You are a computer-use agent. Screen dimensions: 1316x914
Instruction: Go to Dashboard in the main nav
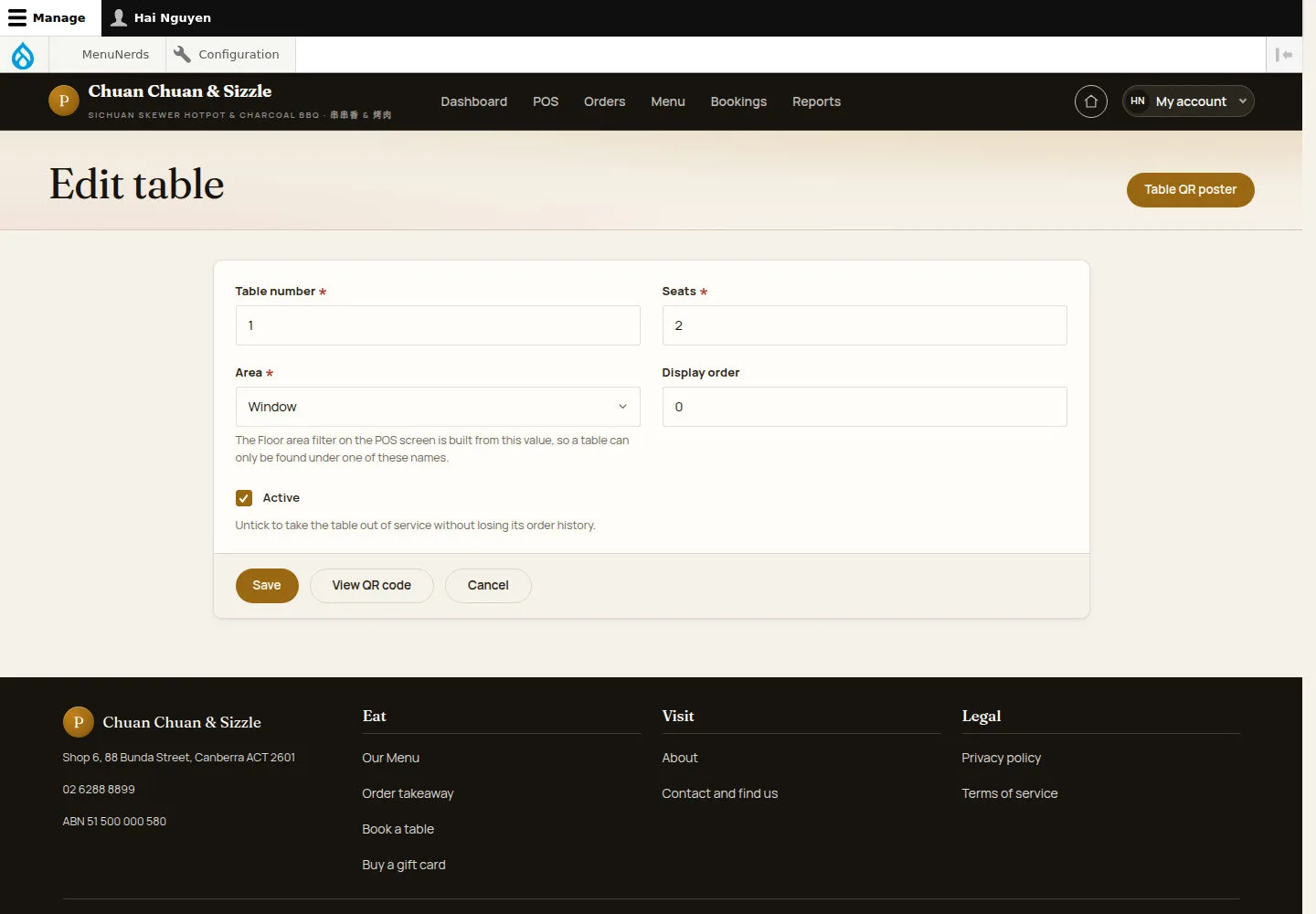pyautogui.click(x=474, y=101)
